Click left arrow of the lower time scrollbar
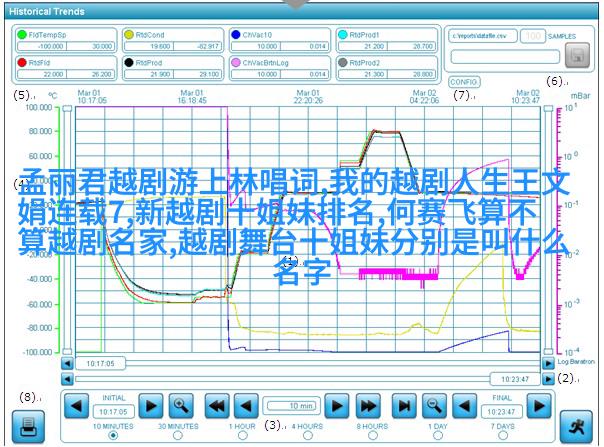 (x=67, y=379)
